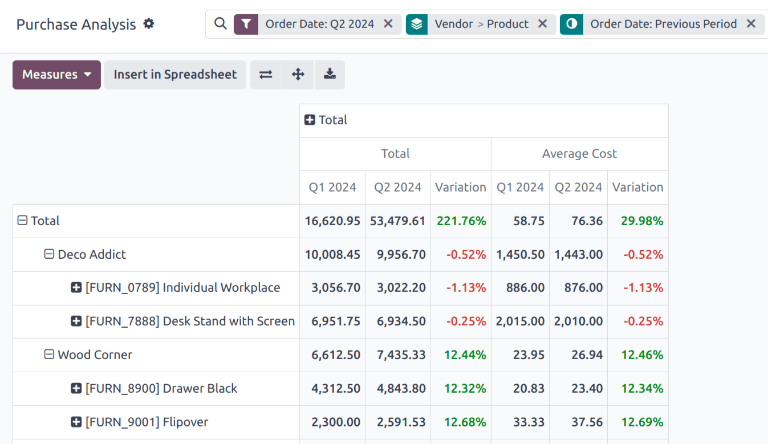Collapse the Total row
The width and height of the screenshot is (768, 444).
pos(22,221)
